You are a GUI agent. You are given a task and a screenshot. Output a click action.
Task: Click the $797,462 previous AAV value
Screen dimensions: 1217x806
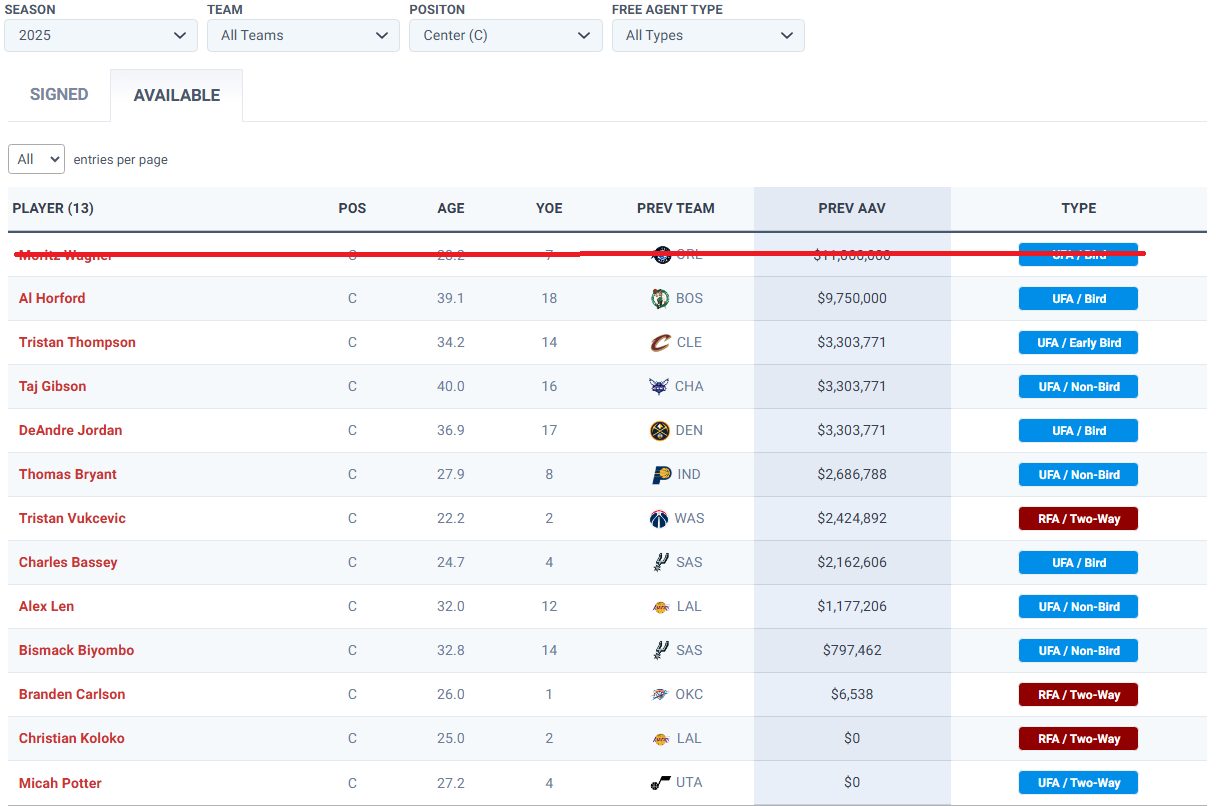pyautogui.click(x=852, y=650)
